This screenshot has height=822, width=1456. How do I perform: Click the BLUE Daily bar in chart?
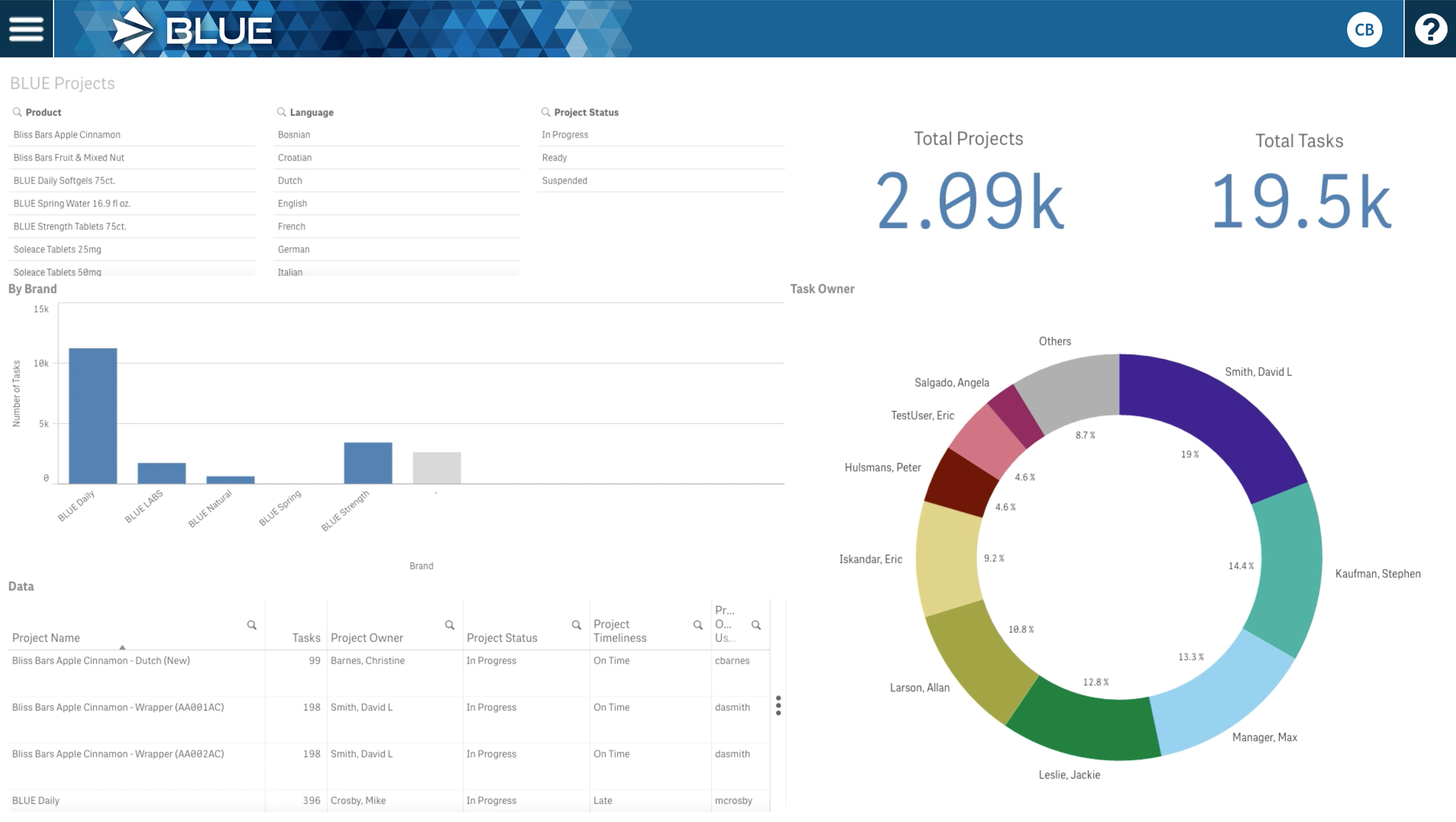coord(93,416)
